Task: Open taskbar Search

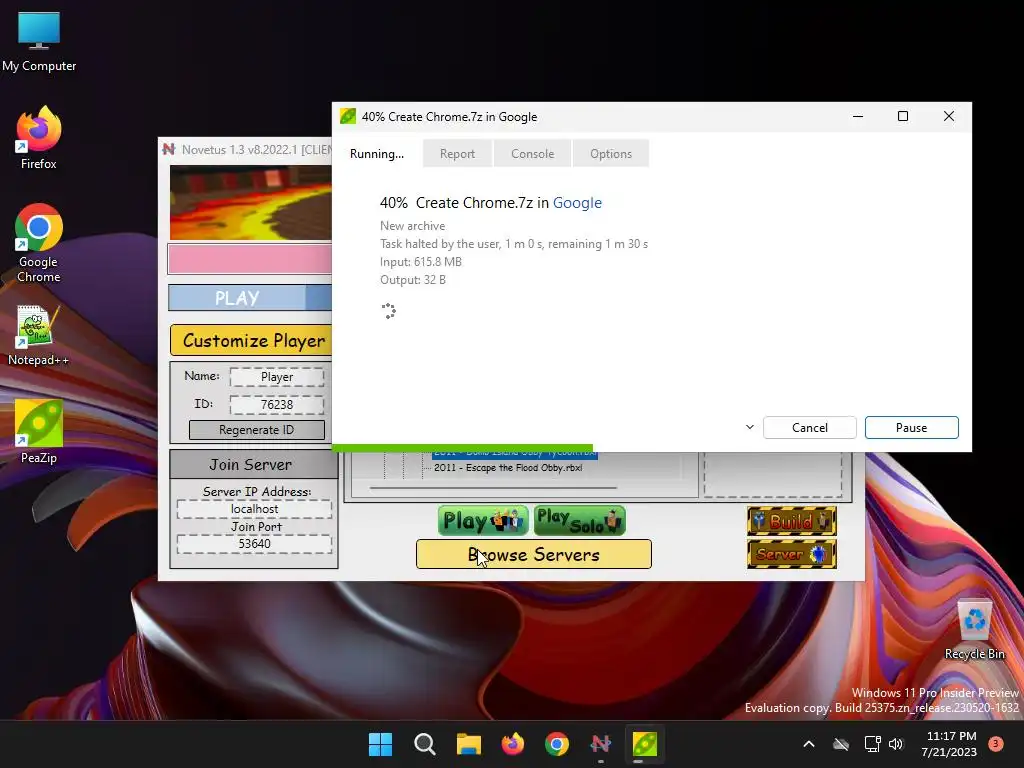Action: [x=424, y=744]
